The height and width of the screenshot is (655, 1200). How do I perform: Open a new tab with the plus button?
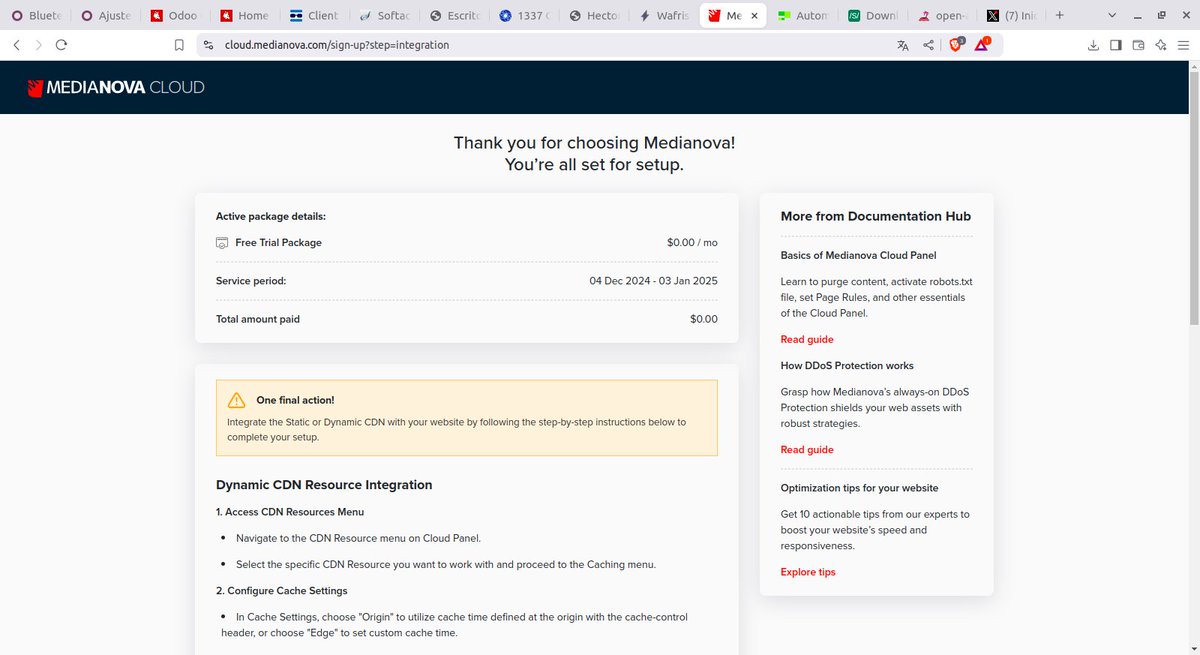tap(1059, 16)
